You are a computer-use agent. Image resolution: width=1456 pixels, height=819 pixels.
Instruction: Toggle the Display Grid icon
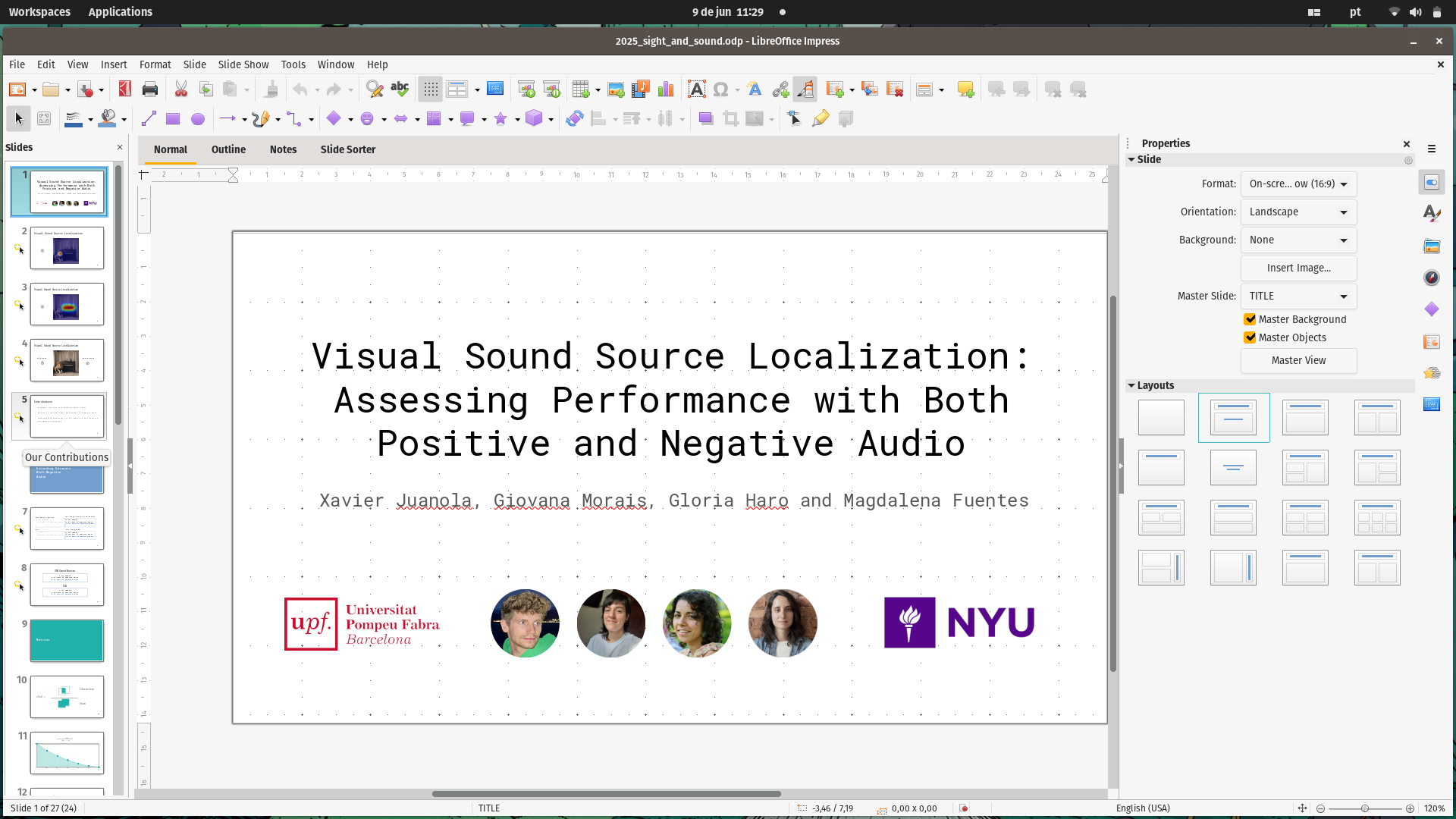tap(431, 89)
